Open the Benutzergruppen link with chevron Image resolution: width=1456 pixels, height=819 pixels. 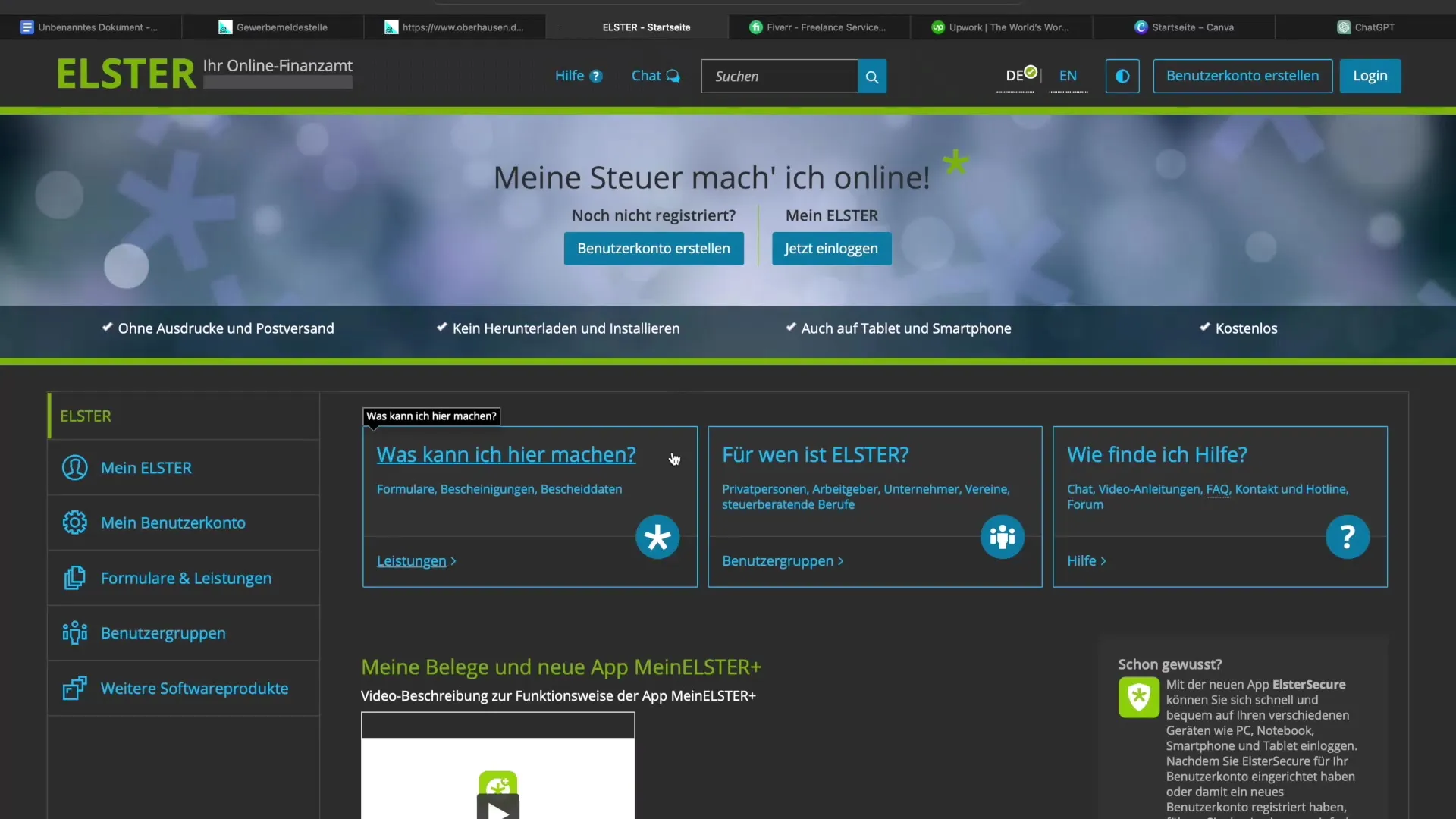pos(783,561)
